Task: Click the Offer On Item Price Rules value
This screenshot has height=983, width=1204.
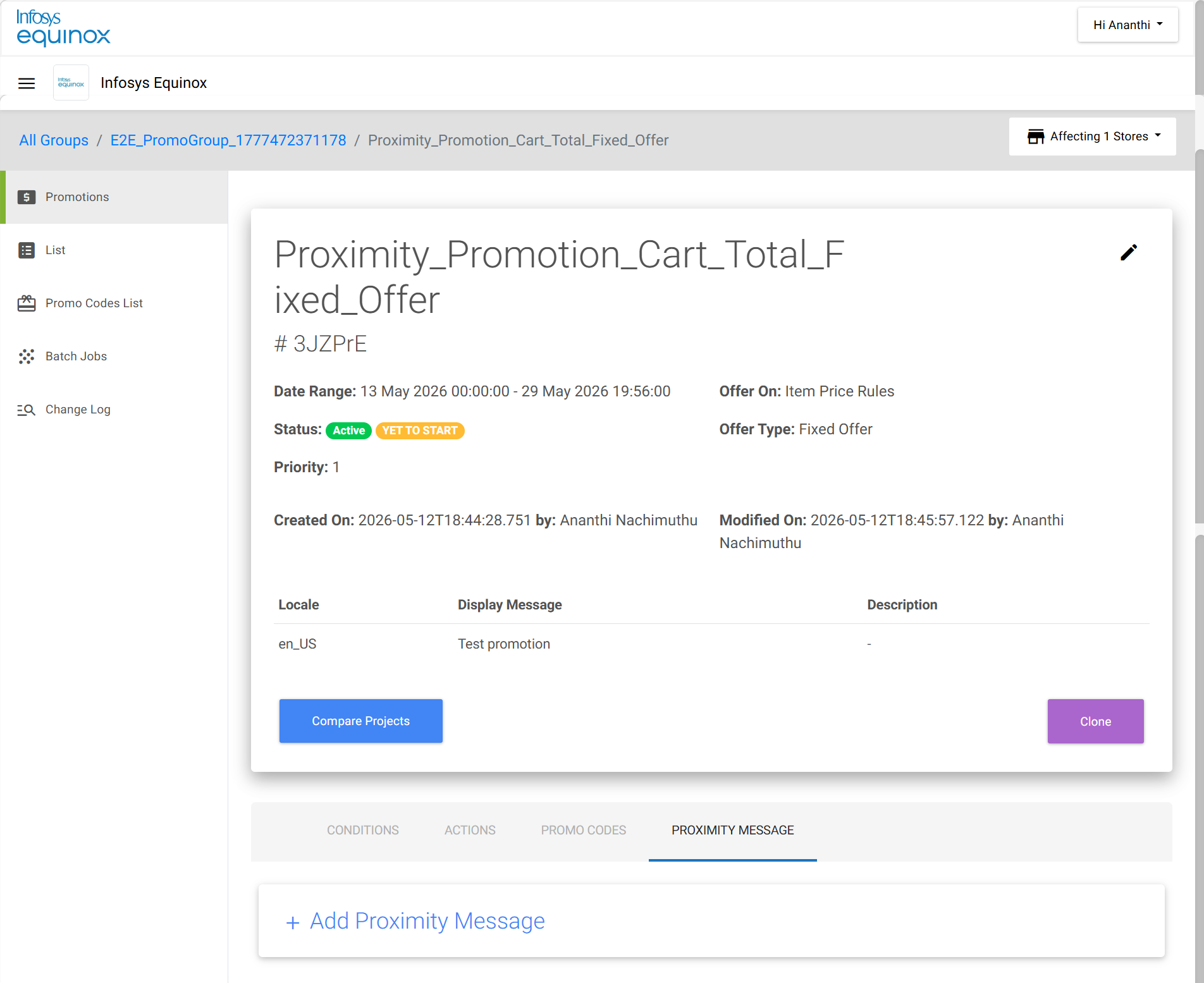Action: (x=840, y=391)
